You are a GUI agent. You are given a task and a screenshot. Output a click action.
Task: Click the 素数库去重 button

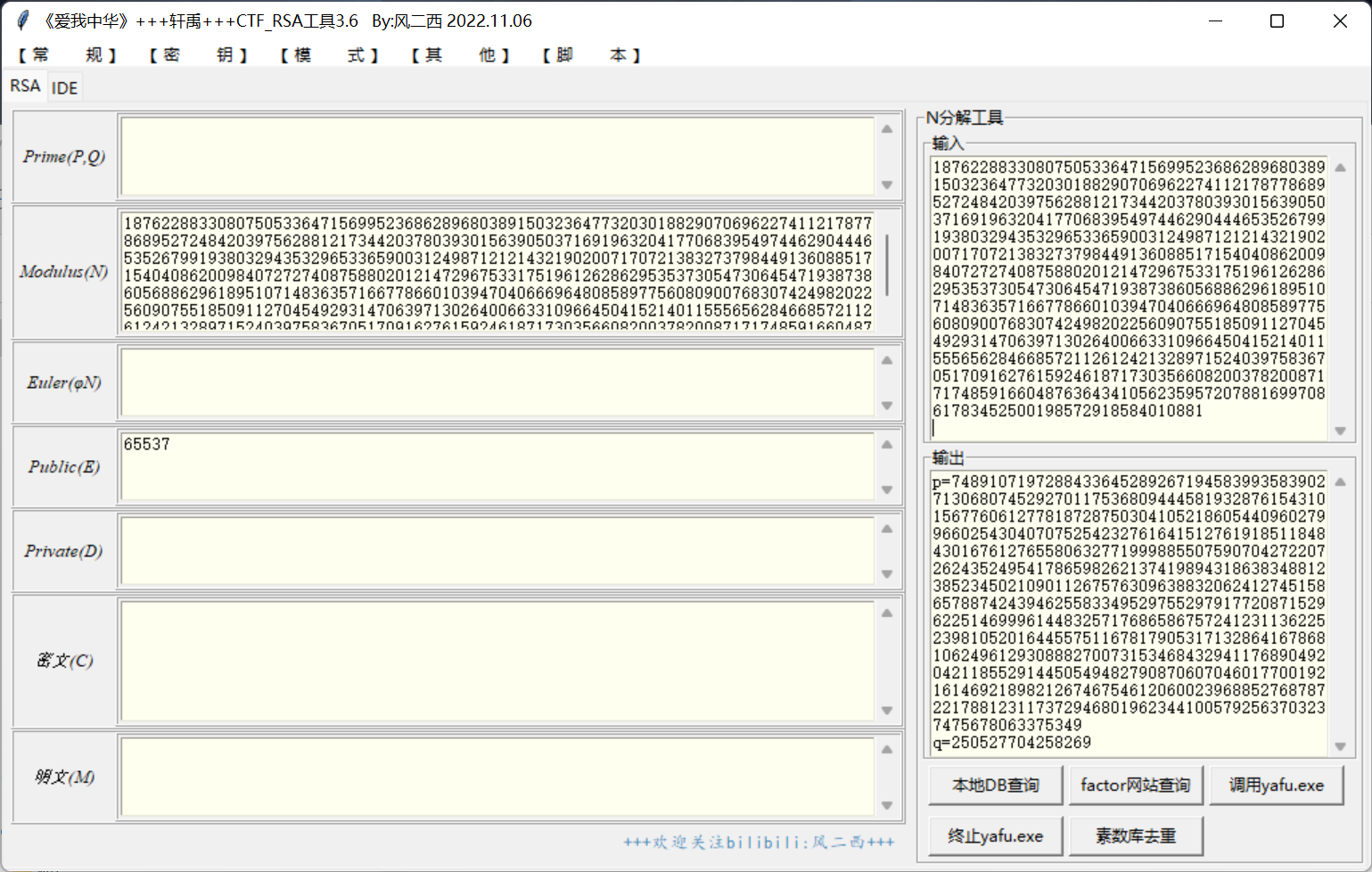point(1136,836)
